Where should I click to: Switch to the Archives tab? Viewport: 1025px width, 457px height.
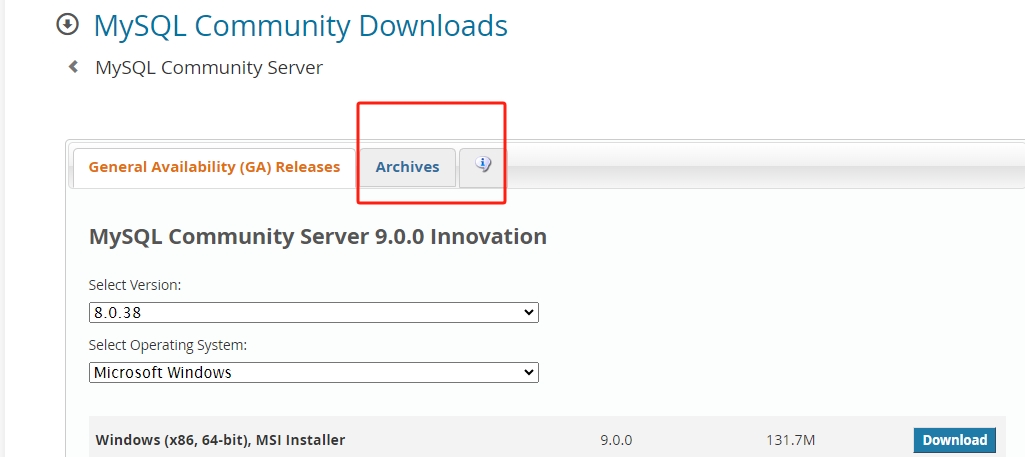(407, 167)
